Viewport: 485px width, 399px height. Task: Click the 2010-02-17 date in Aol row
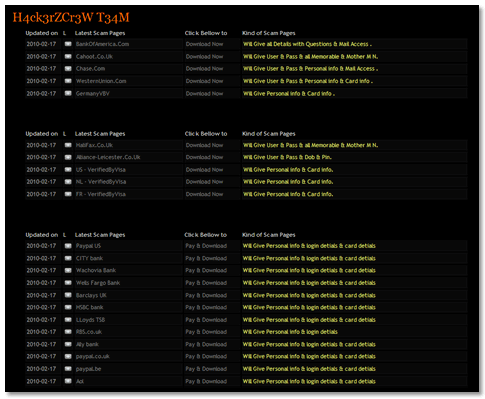(41, 381)
